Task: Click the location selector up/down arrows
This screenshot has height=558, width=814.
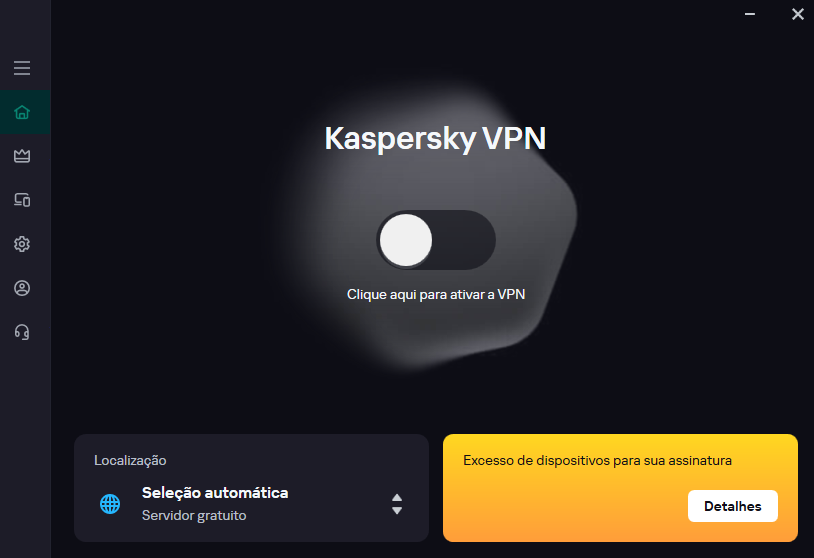Action: (397, 504)
